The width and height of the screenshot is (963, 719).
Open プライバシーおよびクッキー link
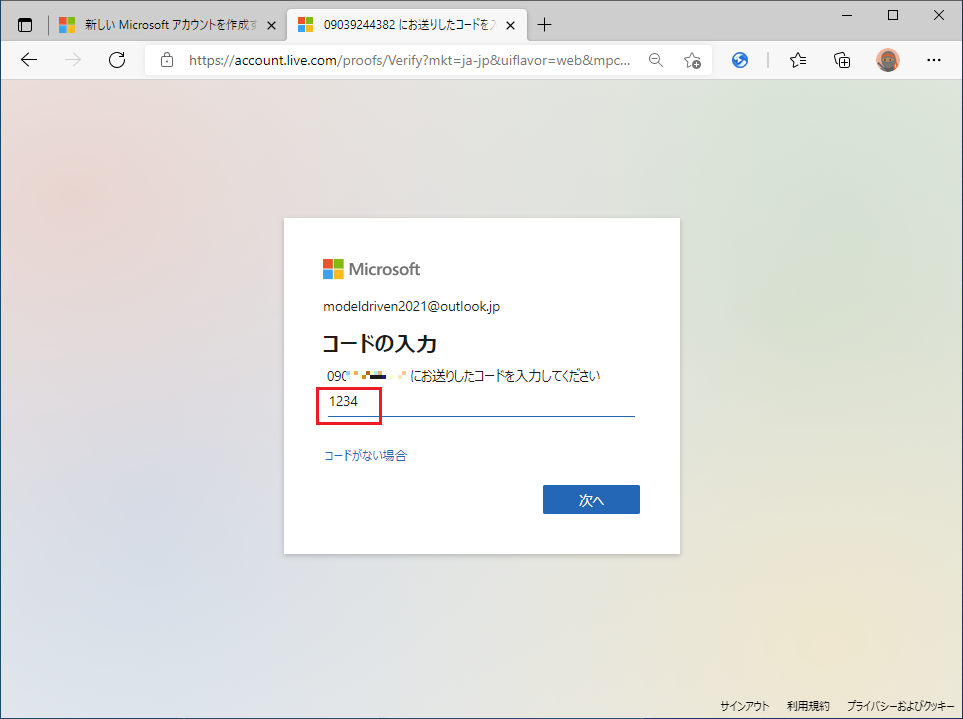coord(900,706)
